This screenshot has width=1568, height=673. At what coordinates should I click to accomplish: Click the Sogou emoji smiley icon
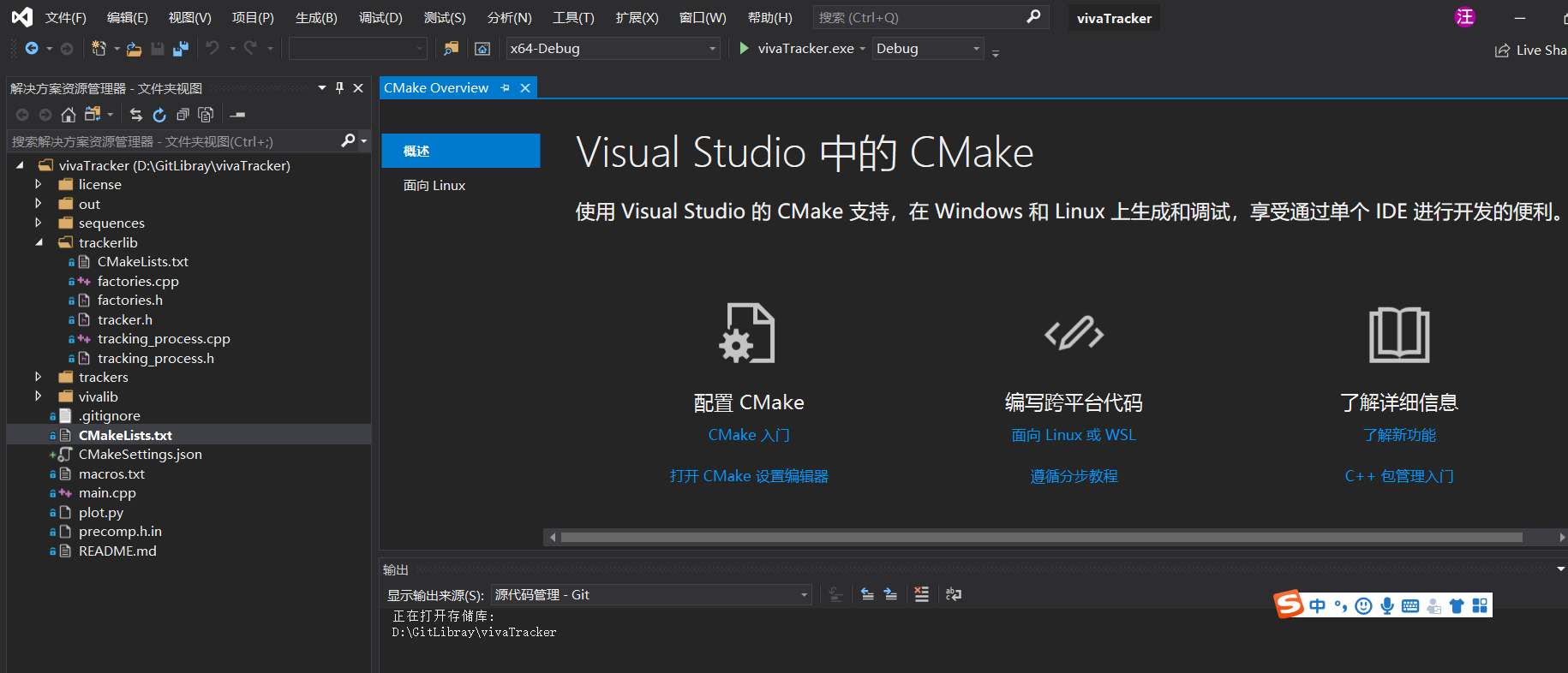tap(1364, 606)
